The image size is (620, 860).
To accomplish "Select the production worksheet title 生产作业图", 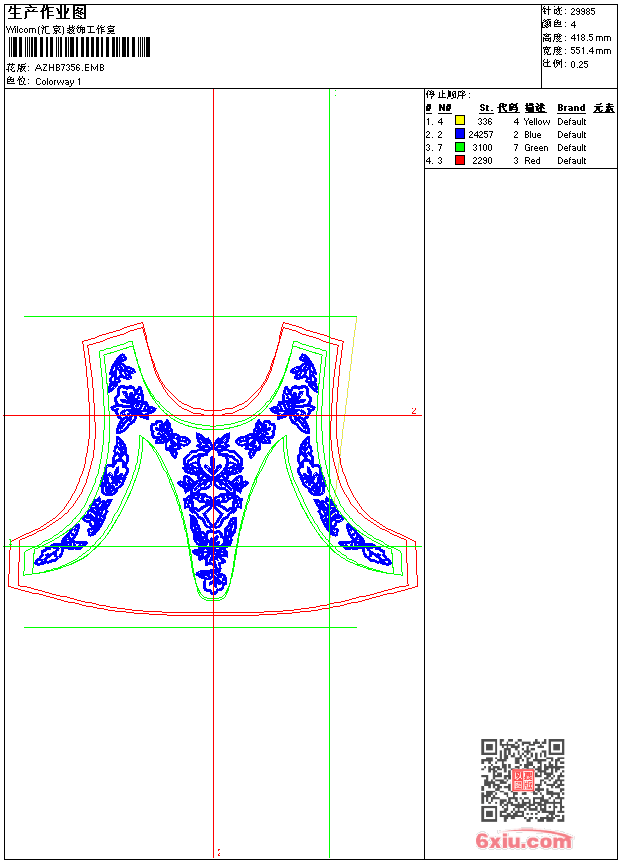I will [47, 13].
